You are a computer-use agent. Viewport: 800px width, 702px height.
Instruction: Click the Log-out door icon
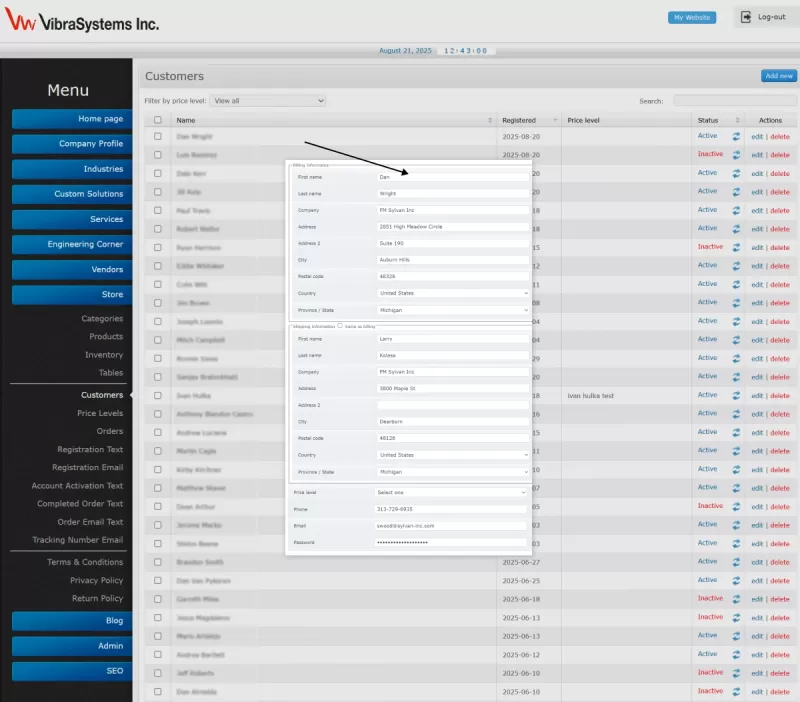tap(747, 17)
